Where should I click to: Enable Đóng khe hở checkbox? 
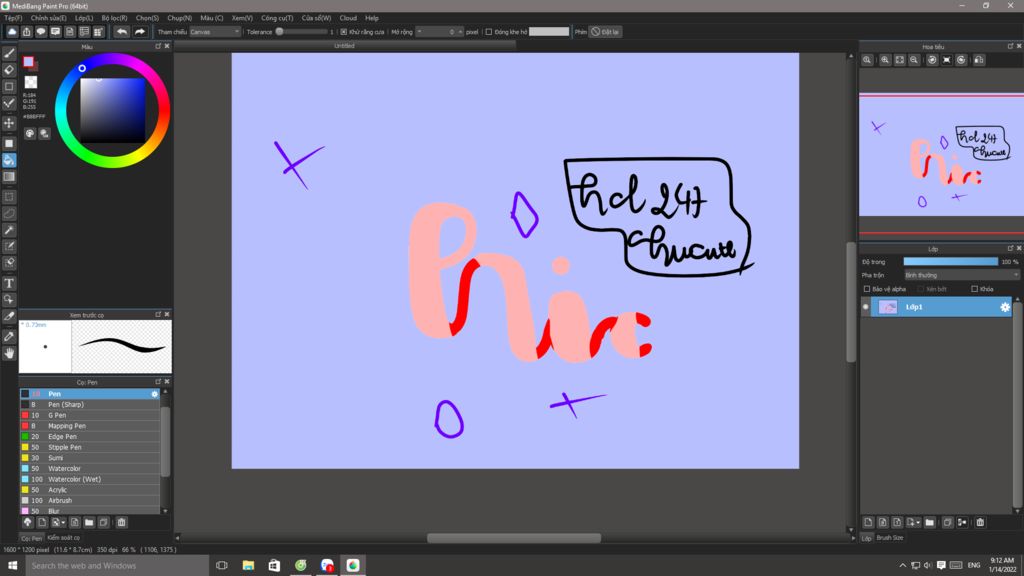[488, 31]
